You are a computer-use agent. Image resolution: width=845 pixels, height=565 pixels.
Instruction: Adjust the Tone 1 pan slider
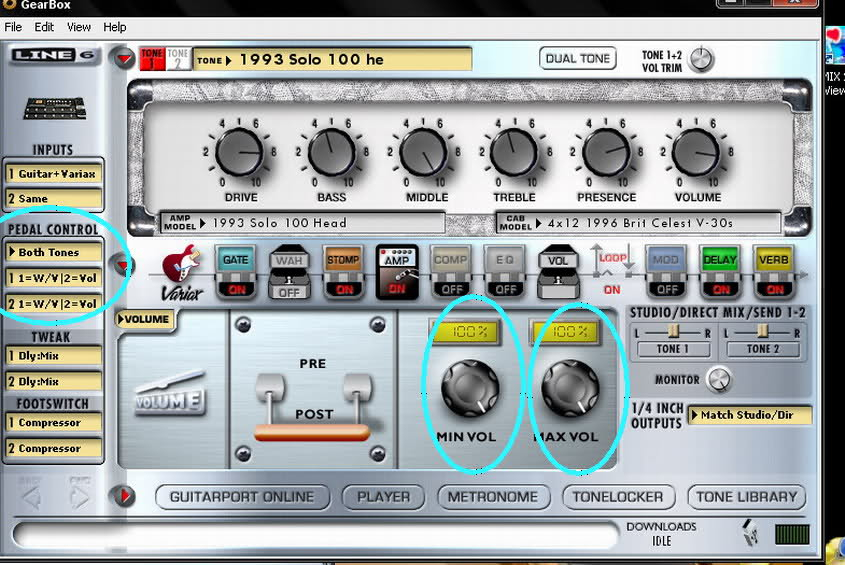pos(673,330)
